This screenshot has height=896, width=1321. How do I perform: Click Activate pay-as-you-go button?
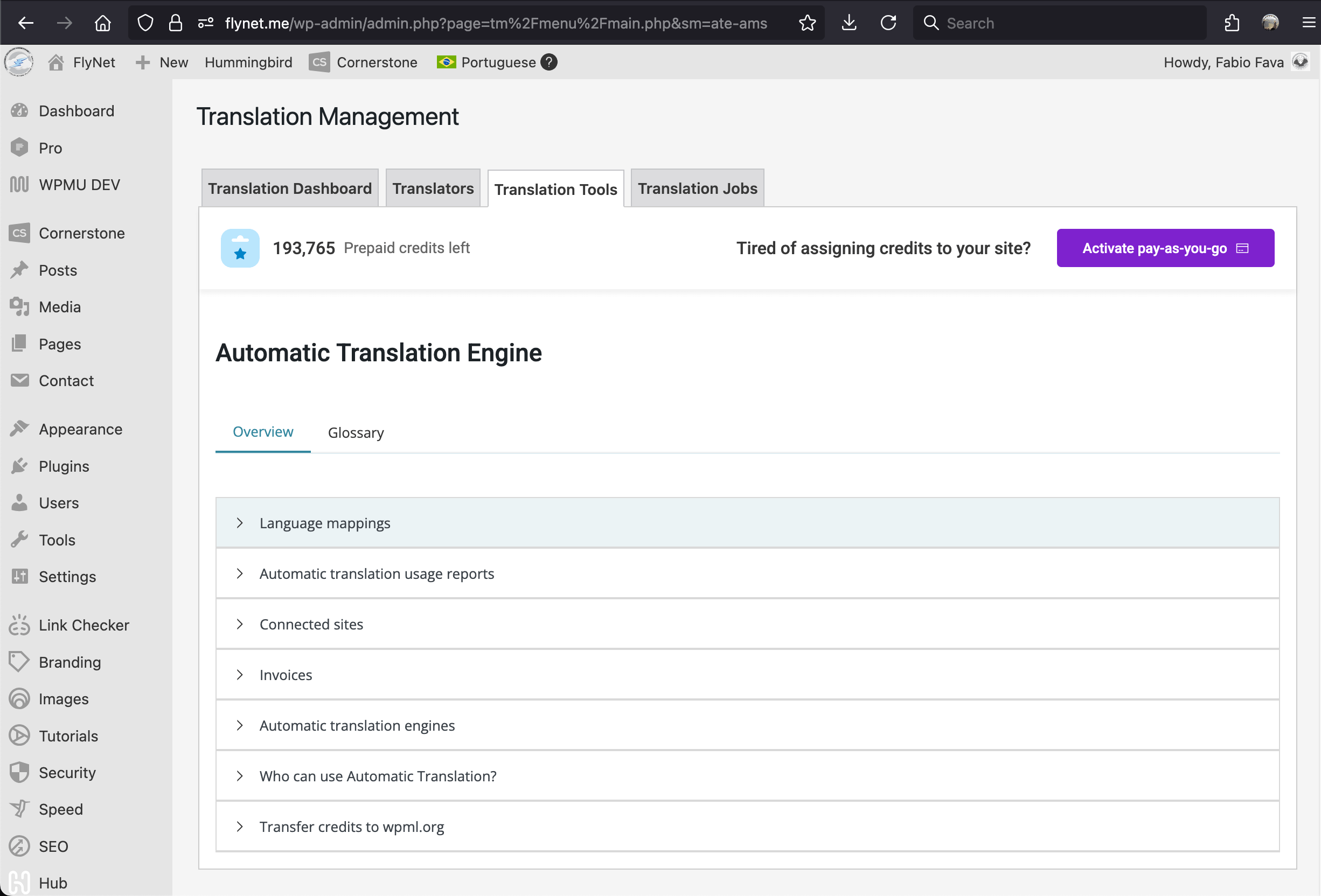click(x=1165, y=248)
